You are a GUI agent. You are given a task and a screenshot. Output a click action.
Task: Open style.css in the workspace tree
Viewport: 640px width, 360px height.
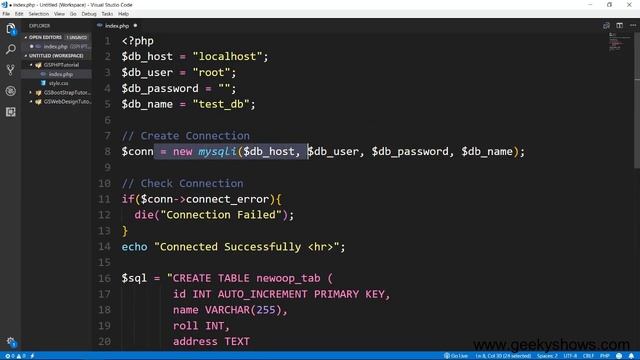click(x=56, y=83)
